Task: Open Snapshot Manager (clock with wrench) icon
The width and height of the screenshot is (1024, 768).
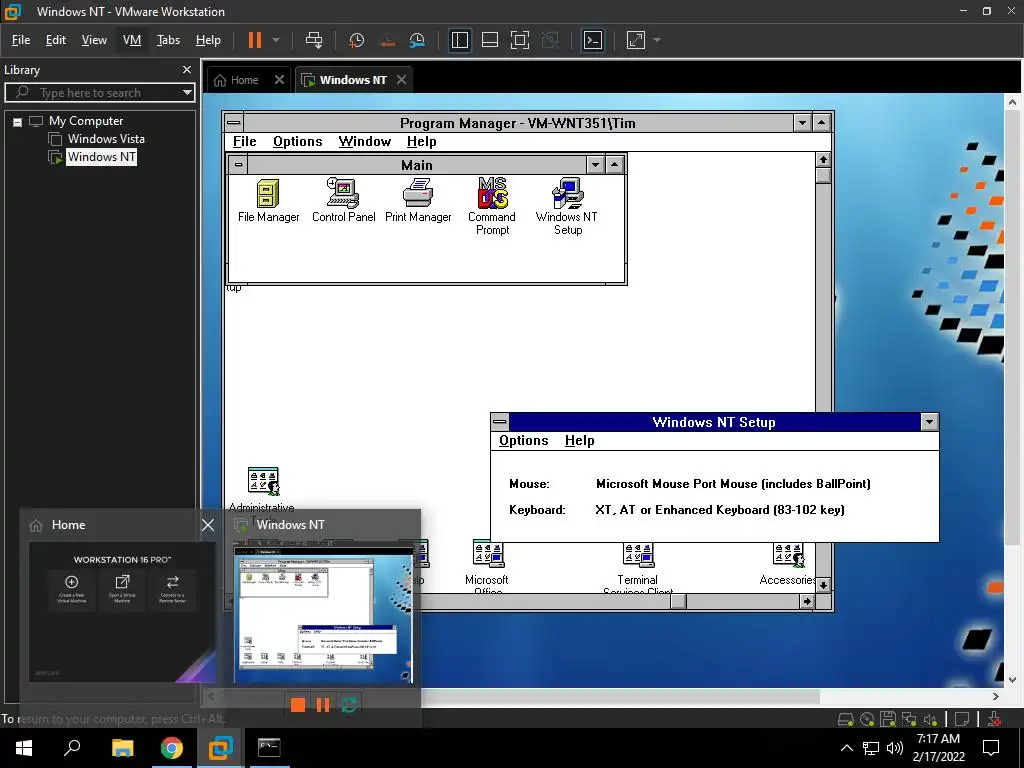Action: 417,40
